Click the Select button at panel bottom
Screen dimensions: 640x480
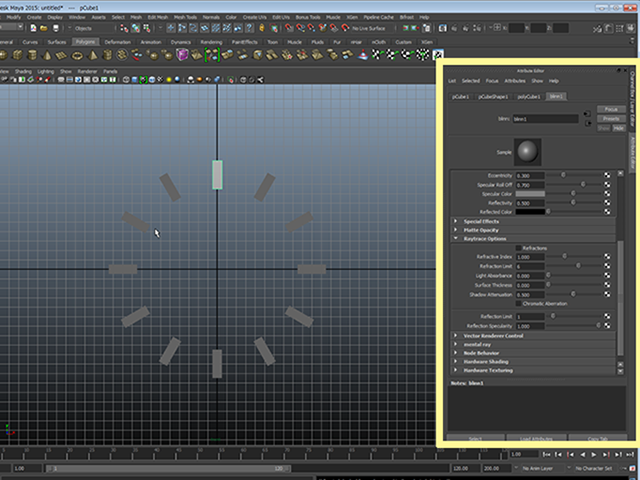pyautogui.click(x=475, y=438)
